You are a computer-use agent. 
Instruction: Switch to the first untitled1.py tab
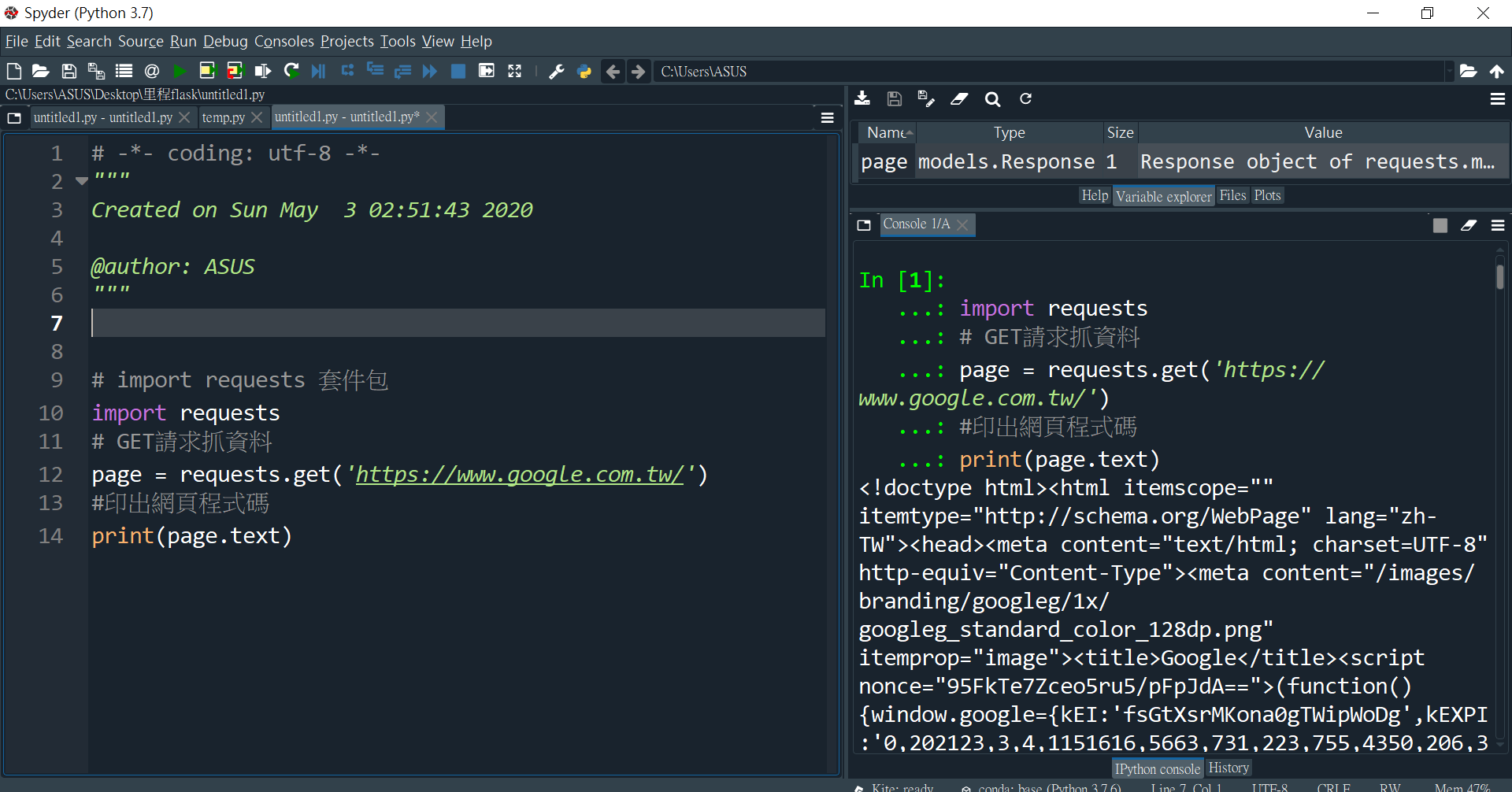102,117
